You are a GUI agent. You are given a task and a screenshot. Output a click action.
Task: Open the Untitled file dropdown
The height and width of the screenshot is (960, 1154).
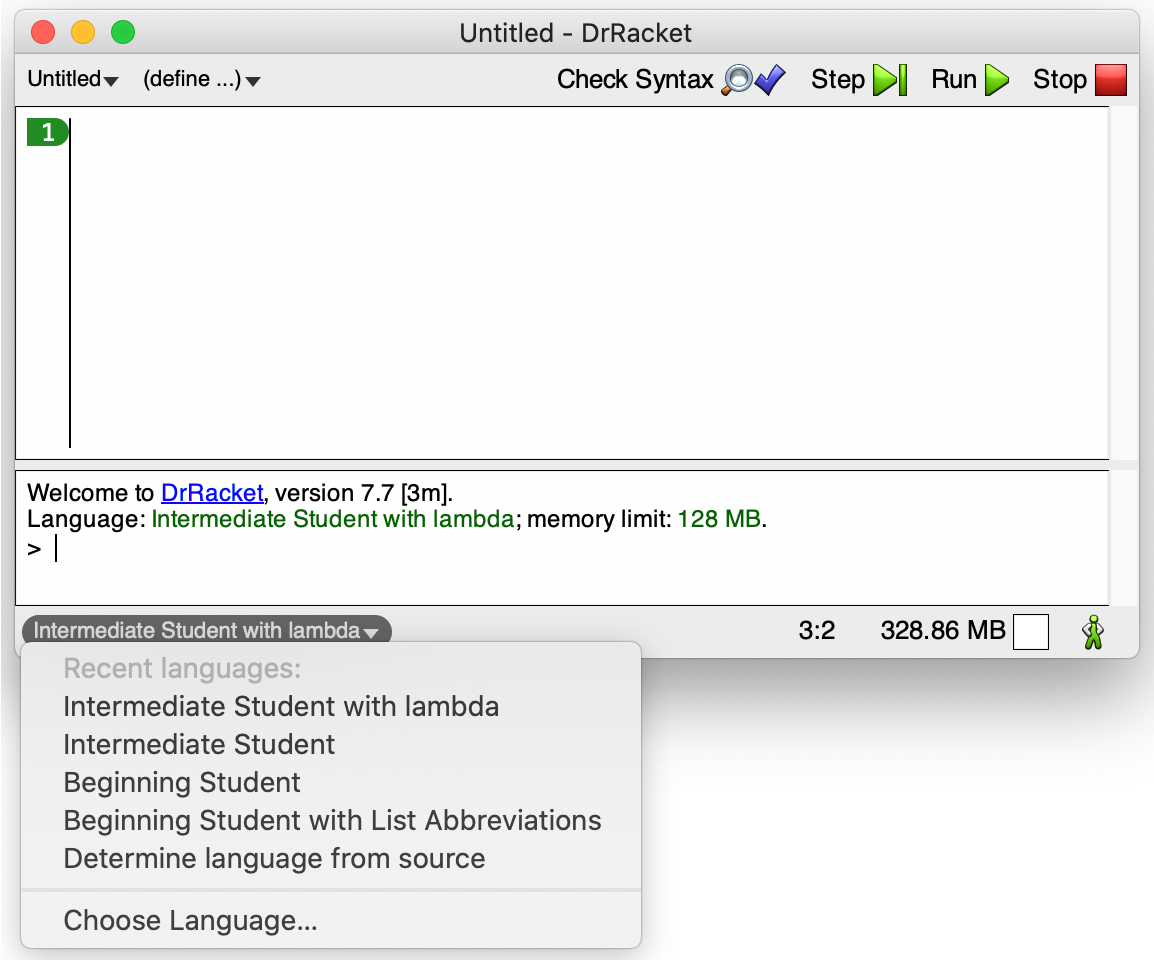pos(70,79)
